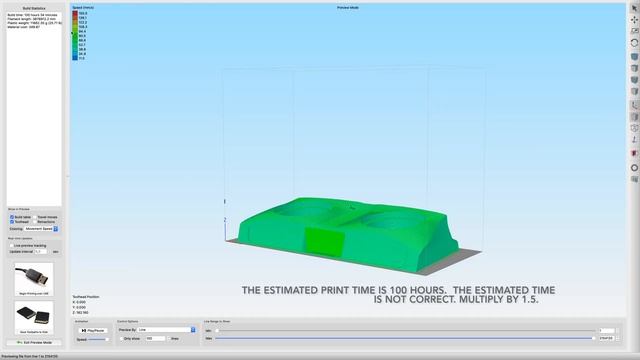
Task: Click the Toolhead Position X value
Action: coord(79,302)
